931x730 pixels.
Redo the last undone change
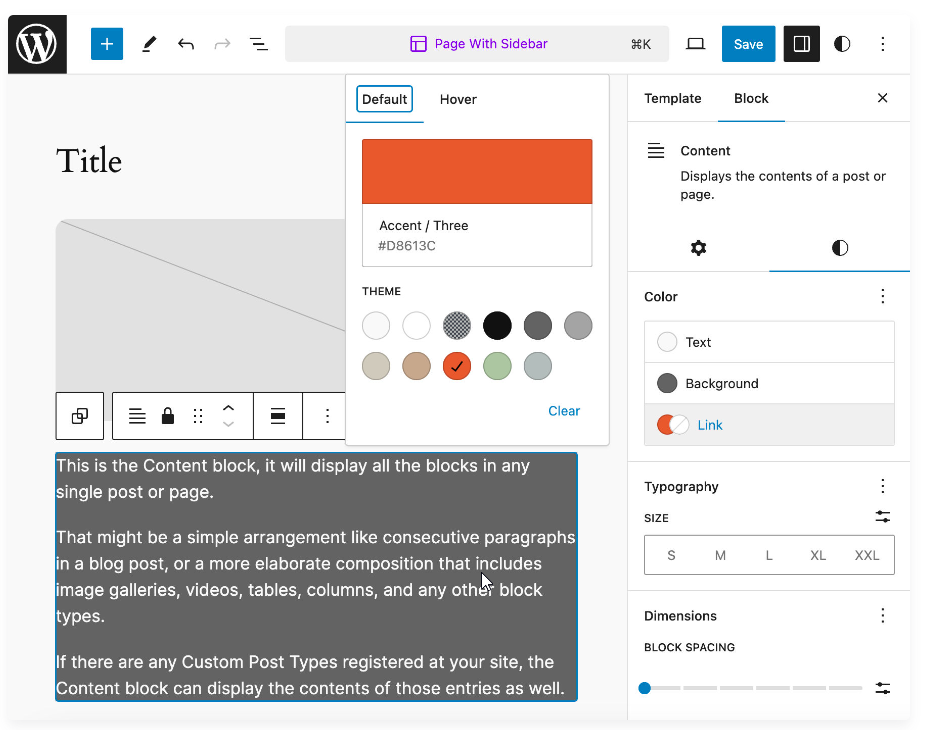click(222, 44)
